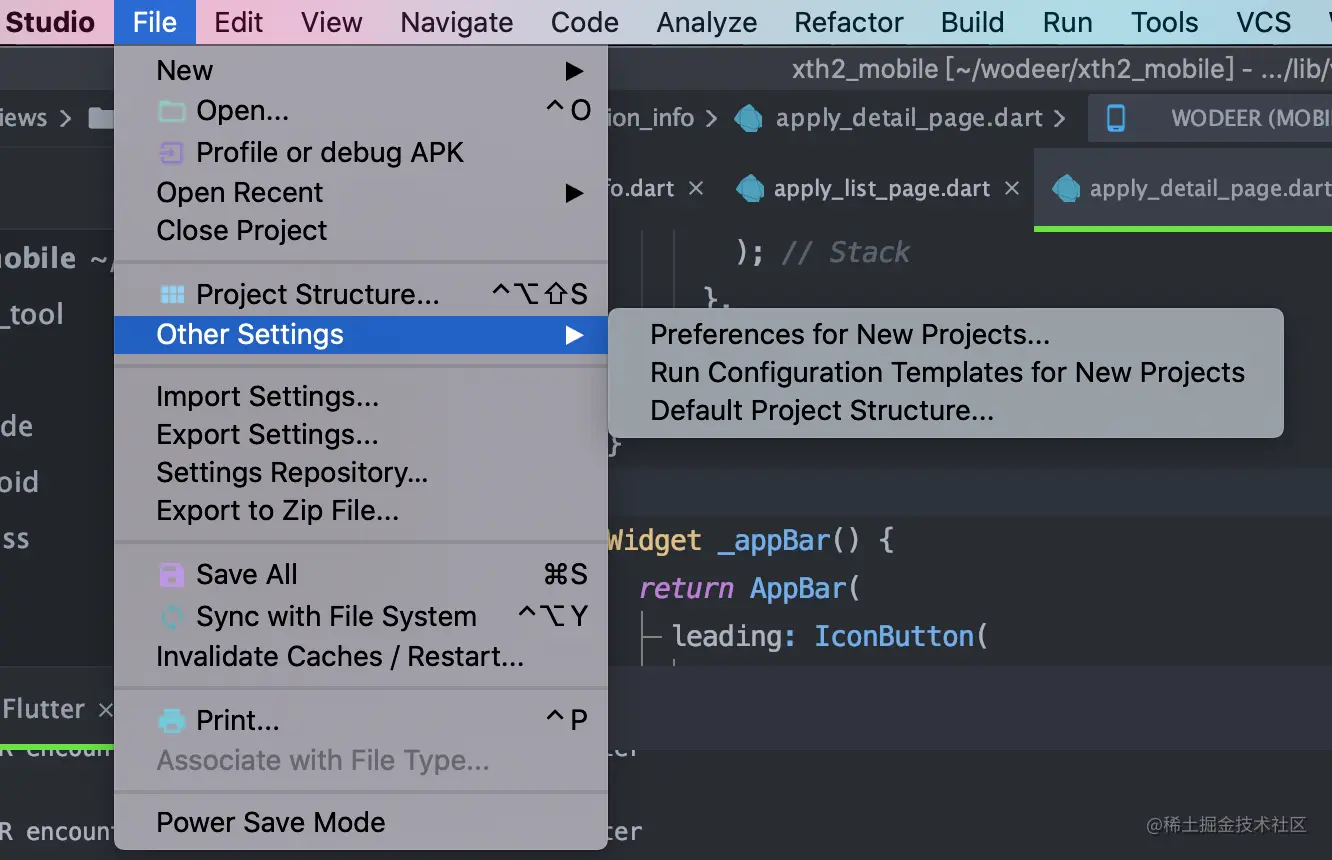Image resolution: width=1332 pixels, height=860 pixels.
Task: Click Dart file icon on apply_list_page.dart tab
Action: point(750,189)
